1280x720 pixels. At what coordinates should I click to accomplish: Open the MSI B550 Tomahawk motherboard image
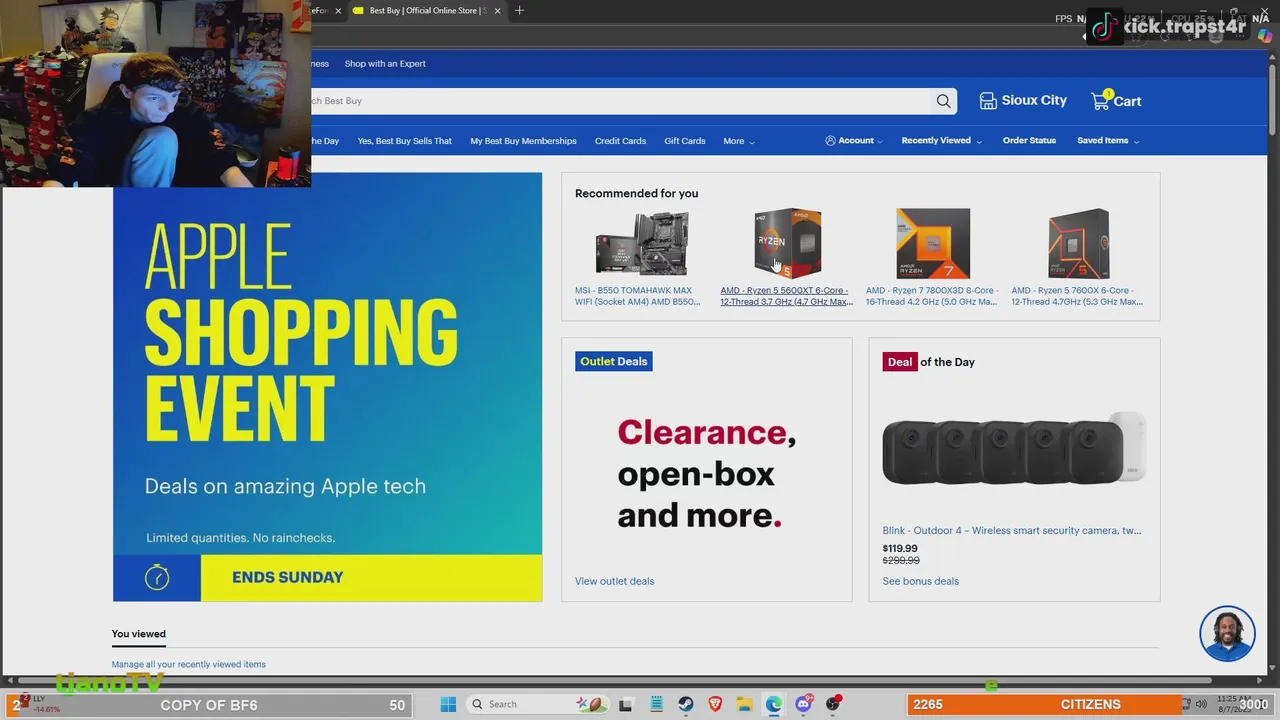641,243
